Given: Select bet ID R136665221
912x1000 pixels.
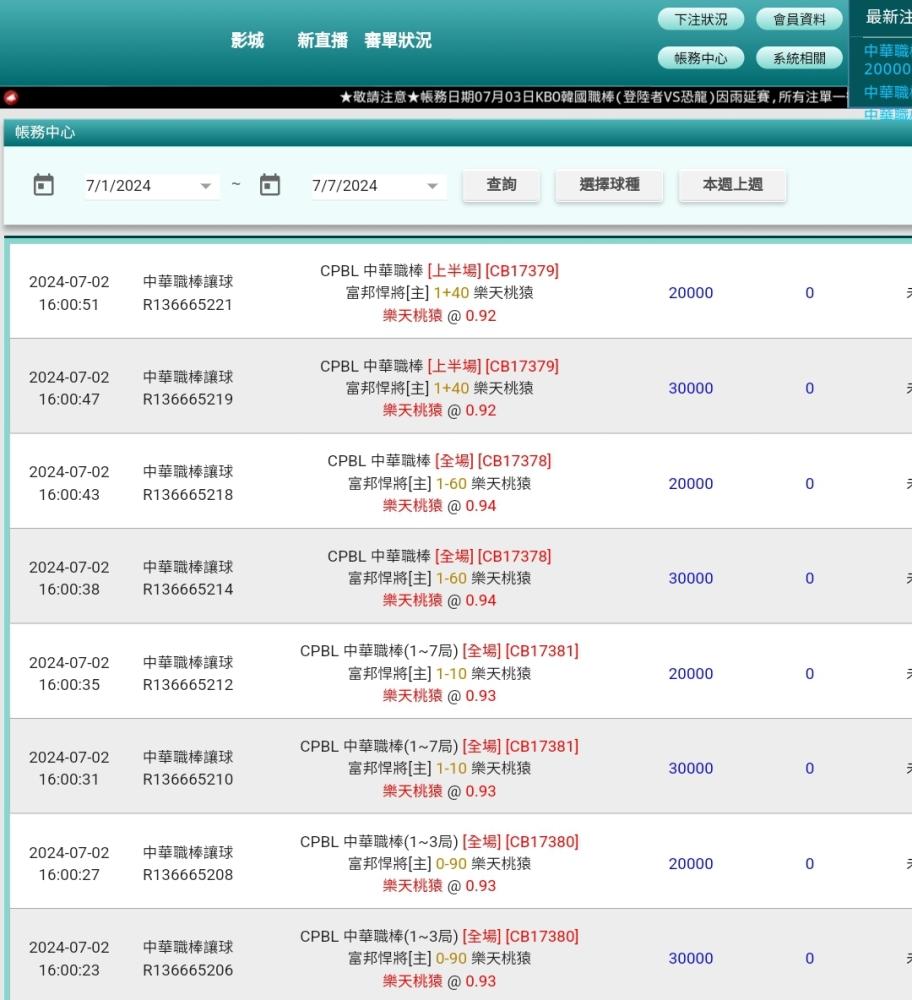Looking at the screenshot, I should pyautogui.click(x=188, y=305).
